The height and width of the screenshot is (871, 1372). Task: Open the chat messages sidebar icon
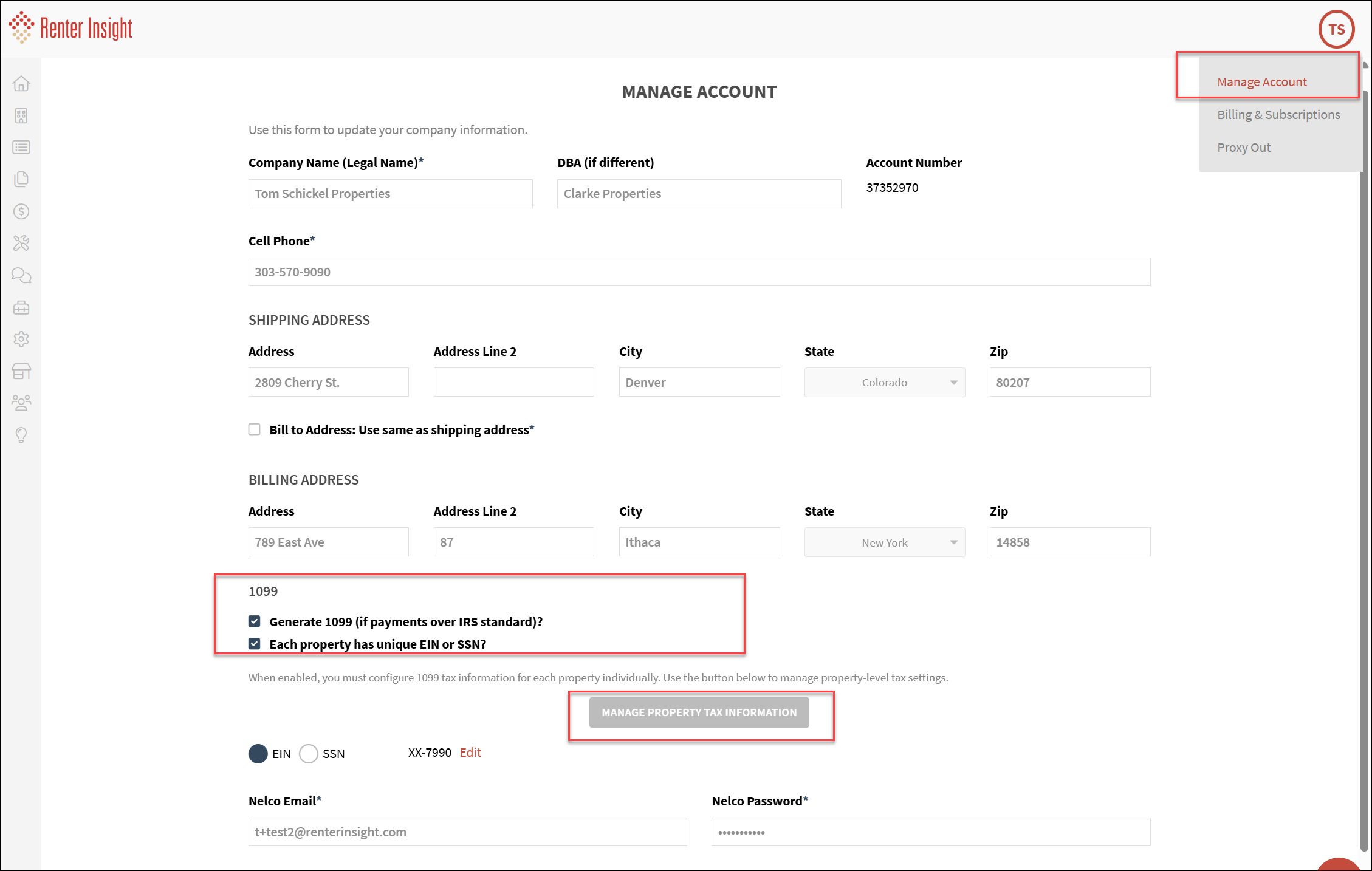21,276
